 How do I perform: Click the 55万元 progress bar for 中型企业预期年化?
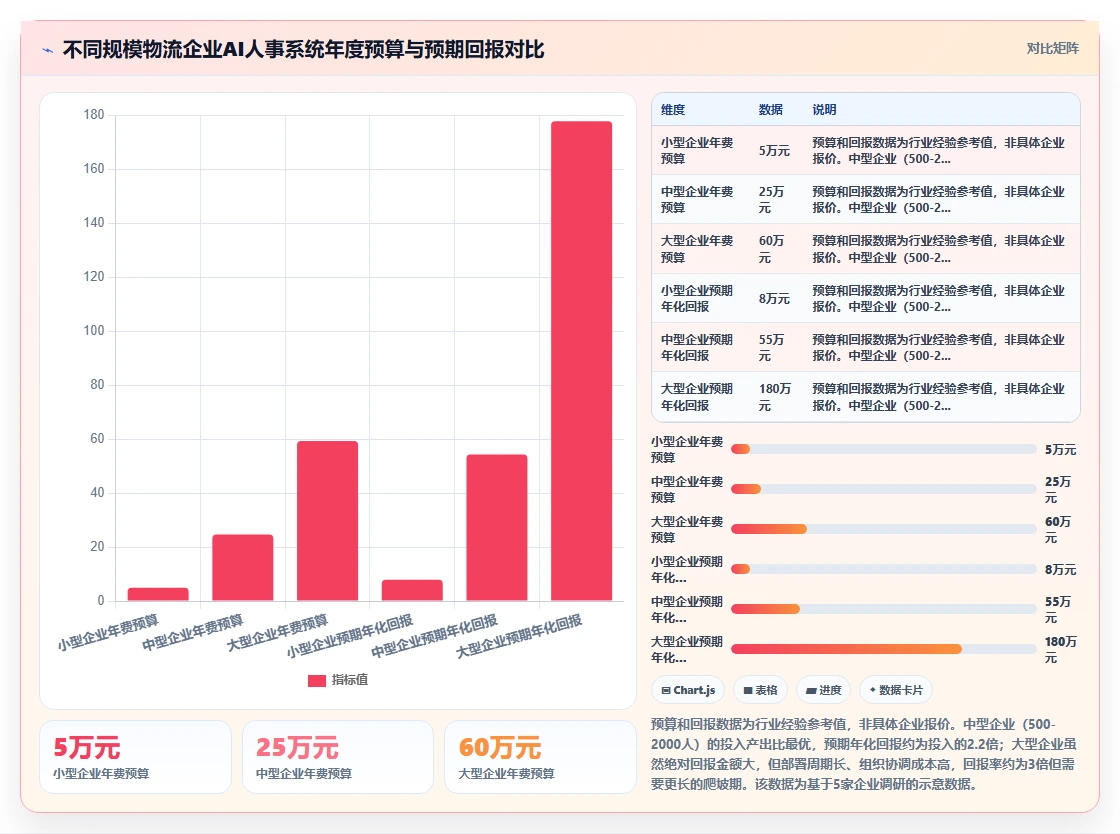[x=884, y=609]
